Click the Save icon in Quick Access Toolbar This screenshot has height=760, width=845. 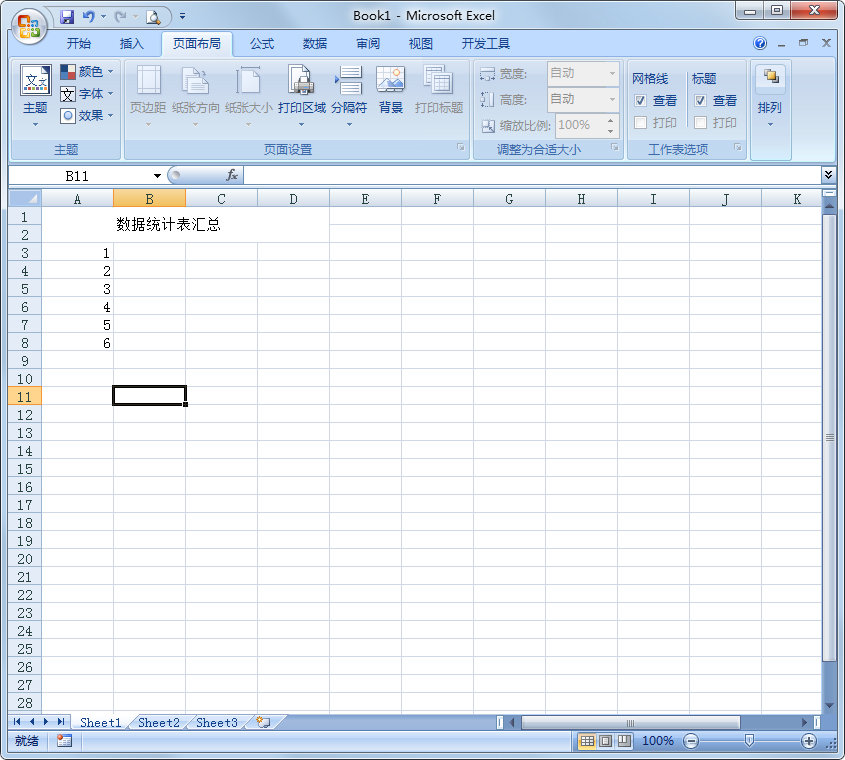(x=66, y=15)
